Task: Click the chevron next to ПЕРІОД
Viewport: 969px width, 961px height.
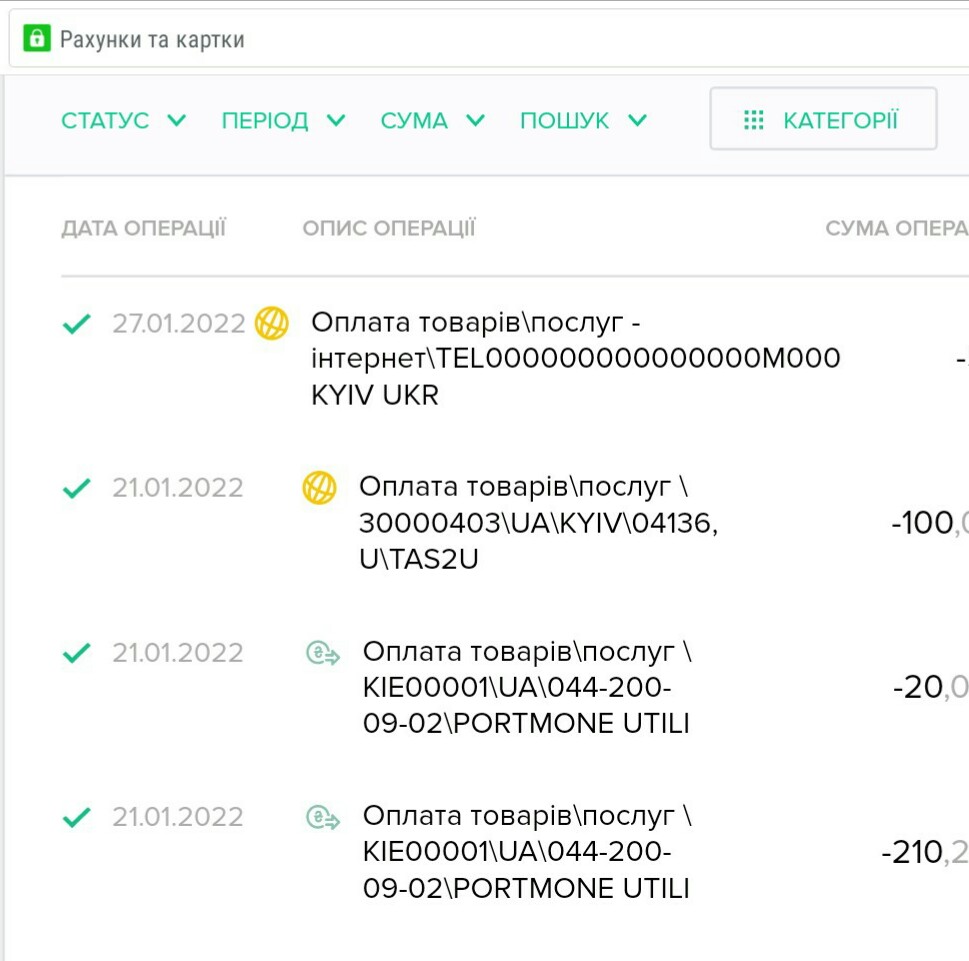Action: (x=336, y=120)
